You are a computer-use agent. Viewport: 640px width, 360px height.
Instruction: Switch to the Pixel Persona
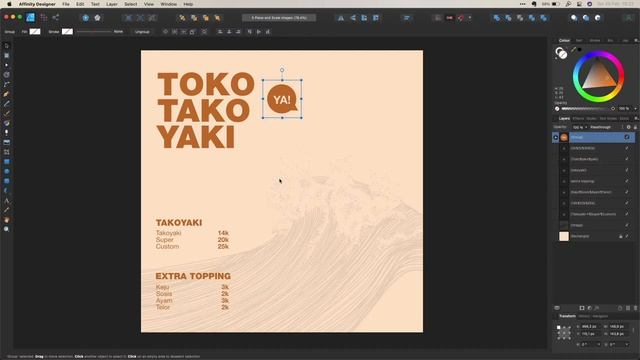pyautogui.click(x=44, y=18)
